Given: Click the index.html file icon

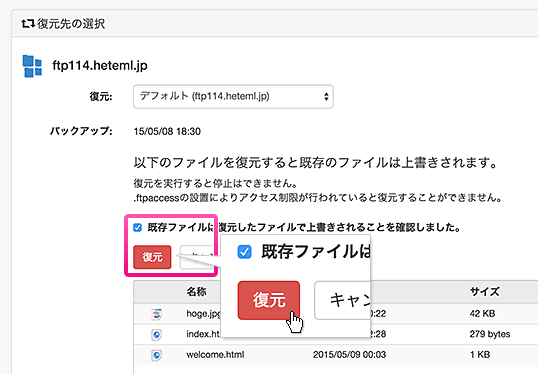Looking at the screenshot, I should click(x=156, y=334).
